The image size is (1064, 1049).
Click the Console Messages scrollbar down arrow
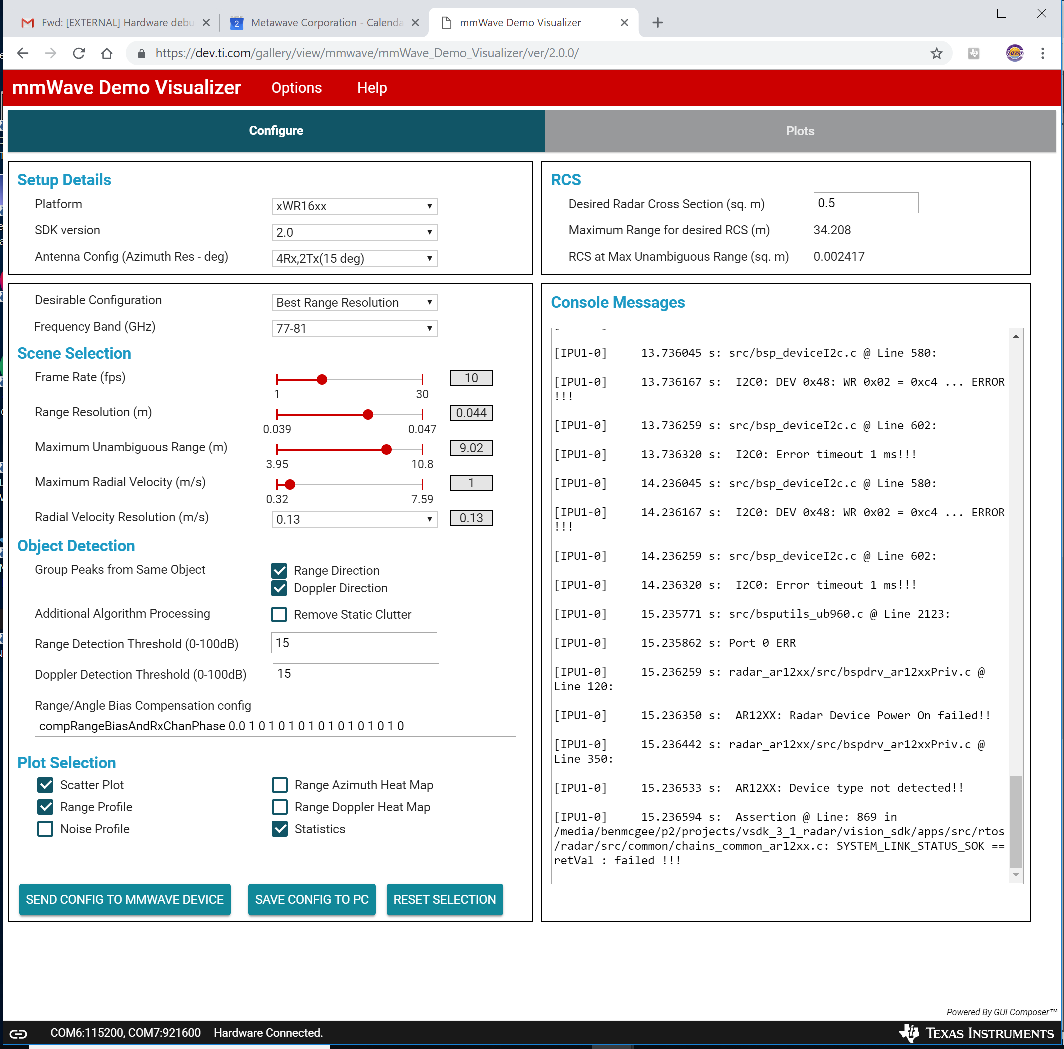point(1016,875)
